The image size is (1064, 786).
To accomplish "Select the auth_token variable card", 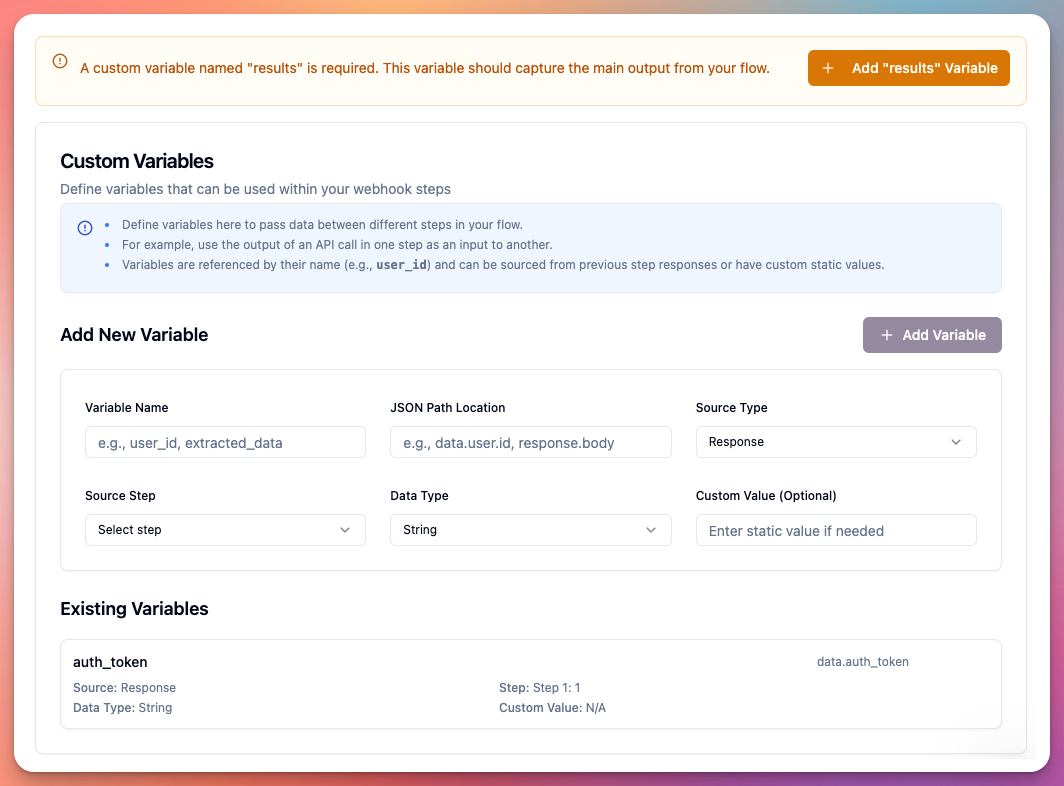I will pyautogui.click(x=530, y=684).
